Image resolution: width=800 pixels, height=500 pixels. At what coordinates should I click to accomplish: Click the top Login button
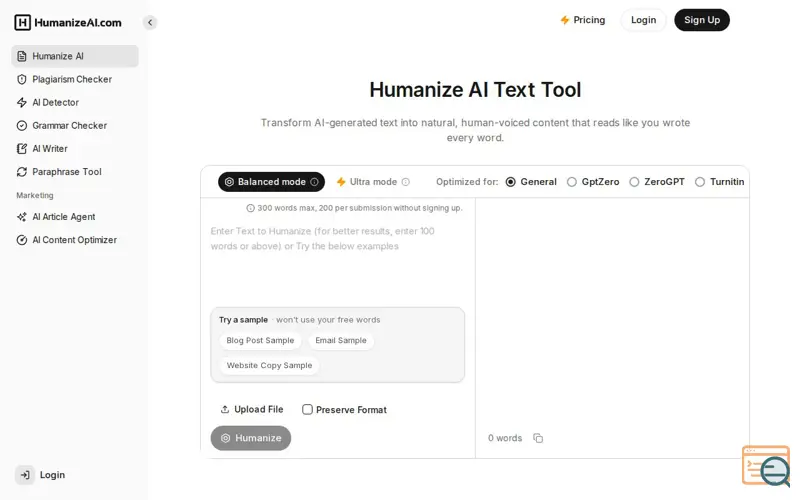643,20
